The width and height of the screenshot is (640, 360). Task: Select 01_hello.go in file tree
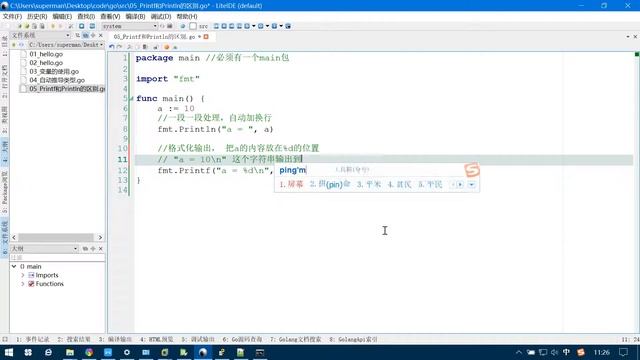coord(46,54)
